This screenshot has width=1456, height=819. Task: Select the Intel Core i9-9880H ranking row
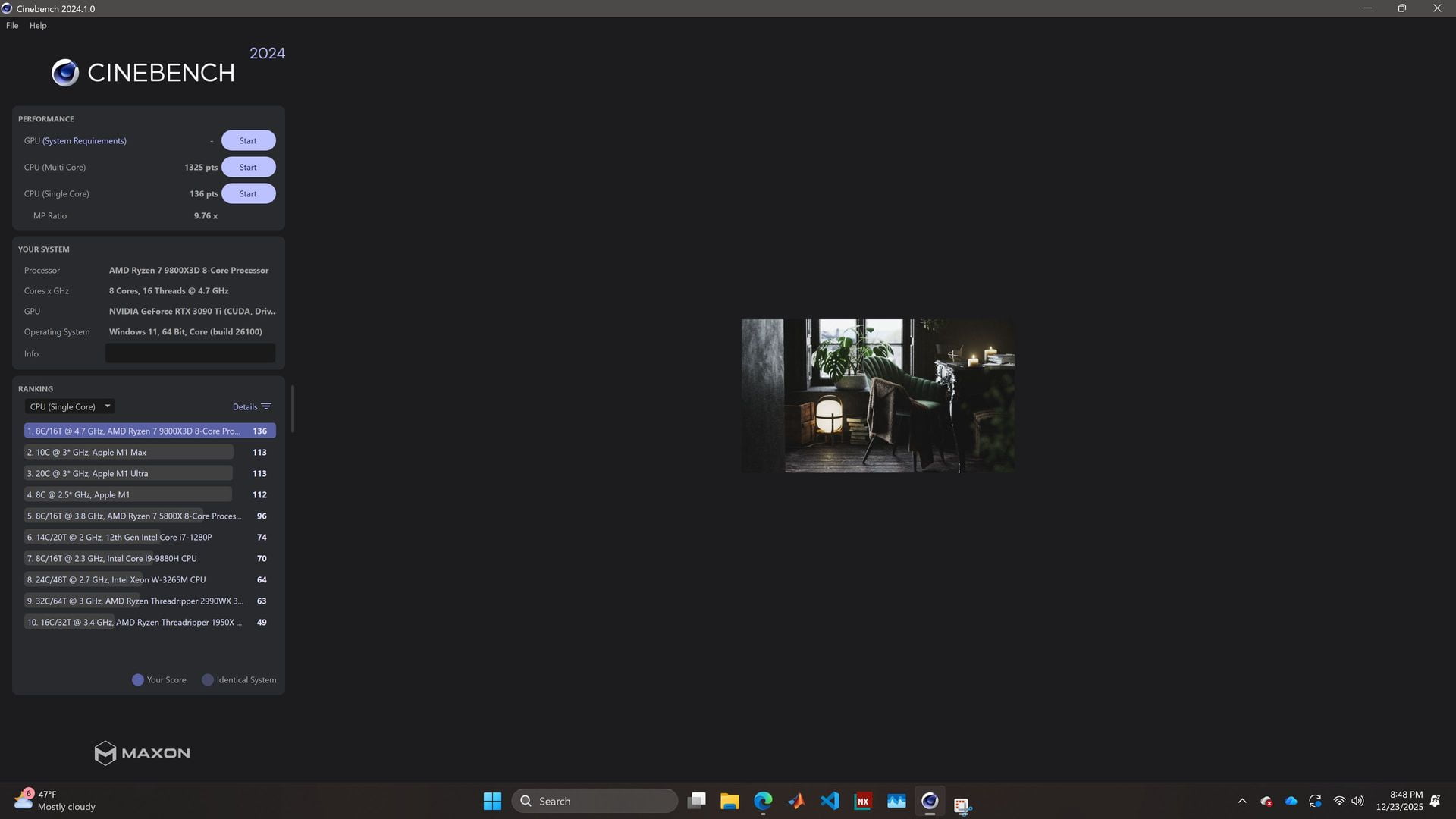149,558
